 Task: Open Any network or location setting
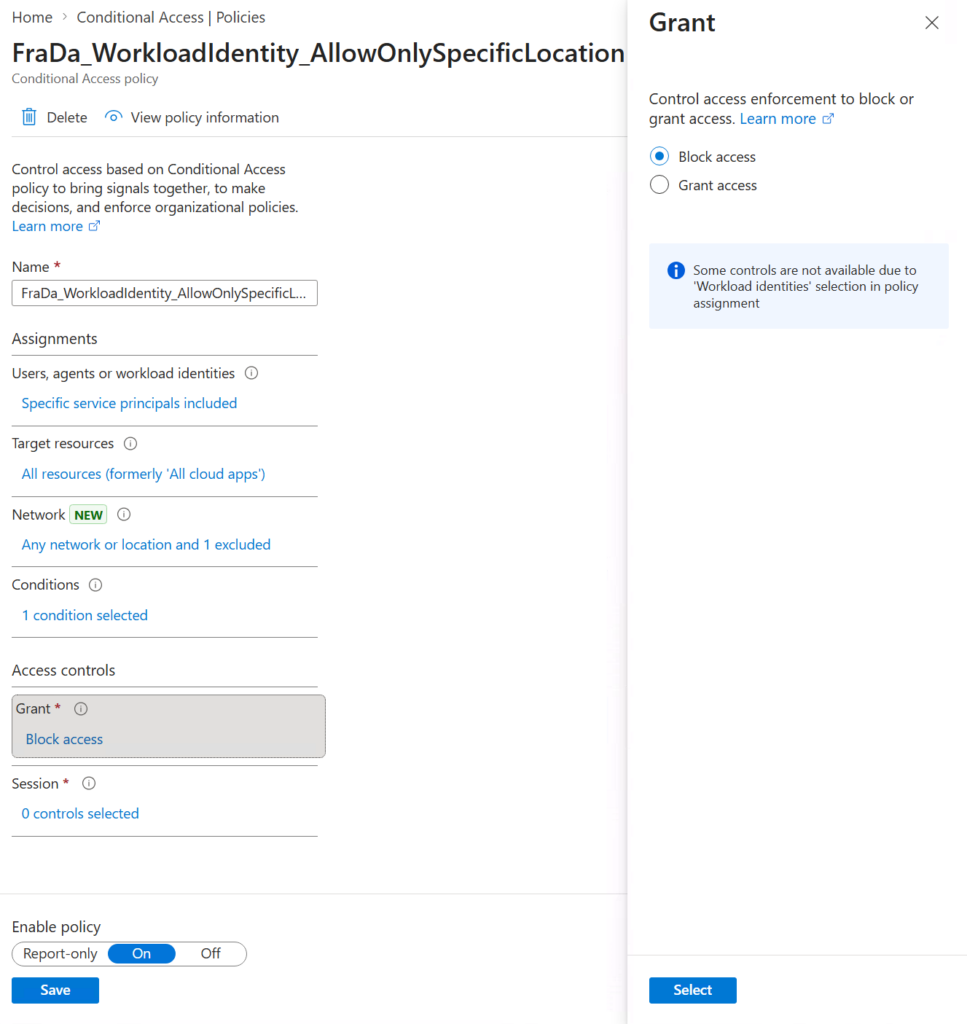pos(146,544)
